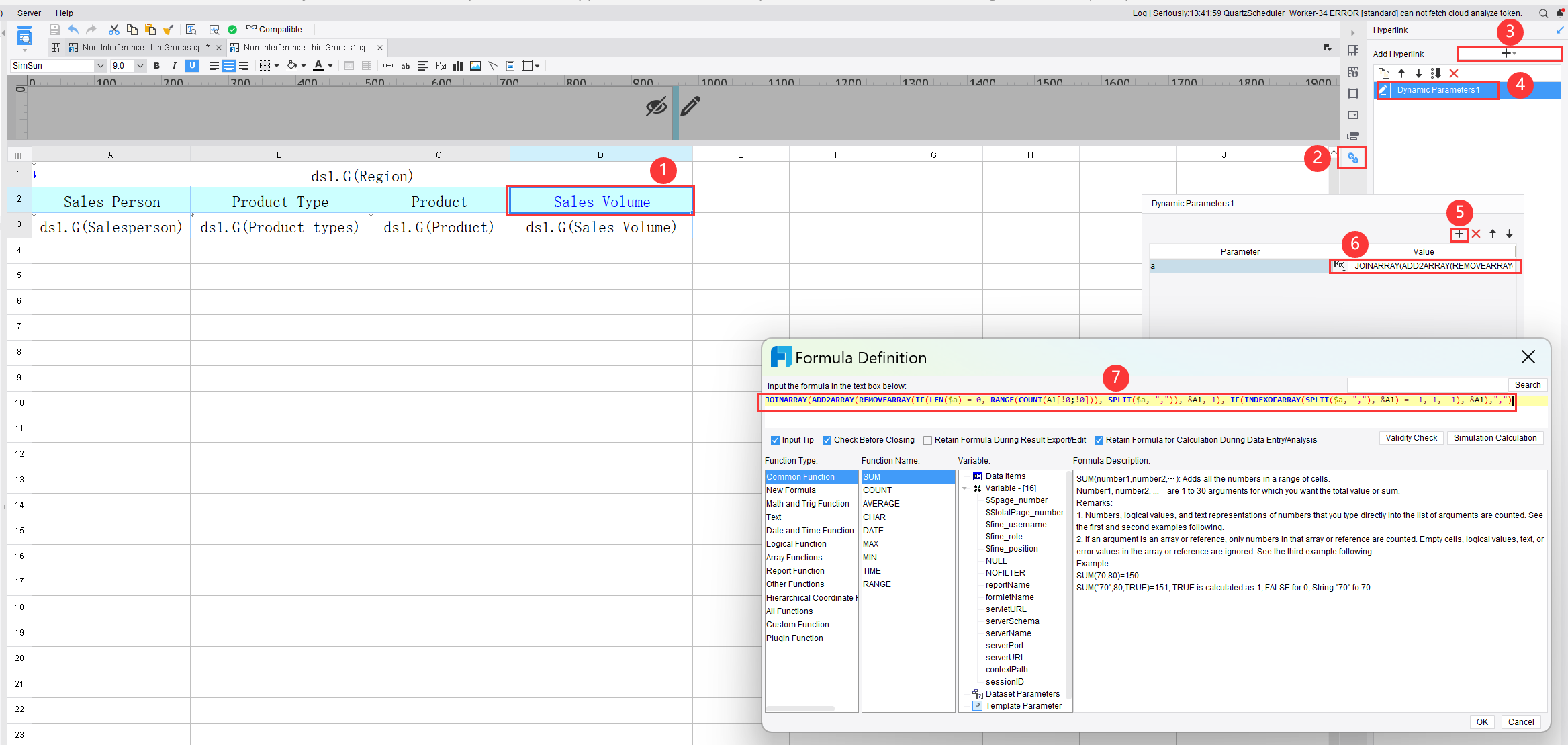
Task: Toggle Bold formatting button
Action: click(157, 66)
